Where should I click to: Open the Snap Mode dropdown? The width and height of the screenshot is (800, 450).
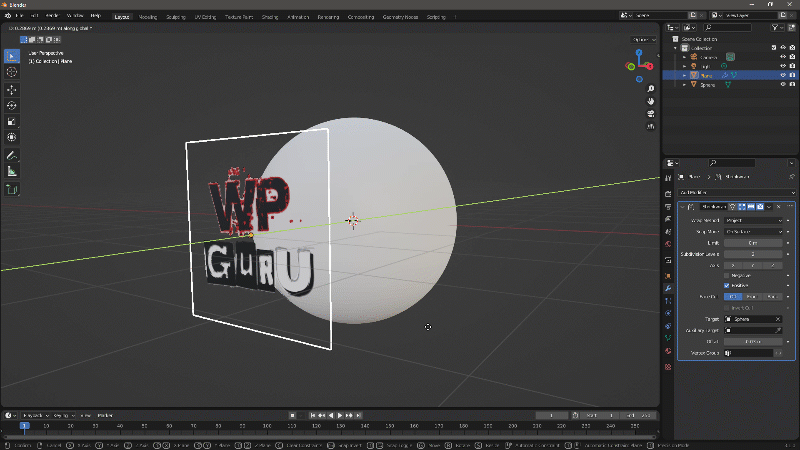753,232
